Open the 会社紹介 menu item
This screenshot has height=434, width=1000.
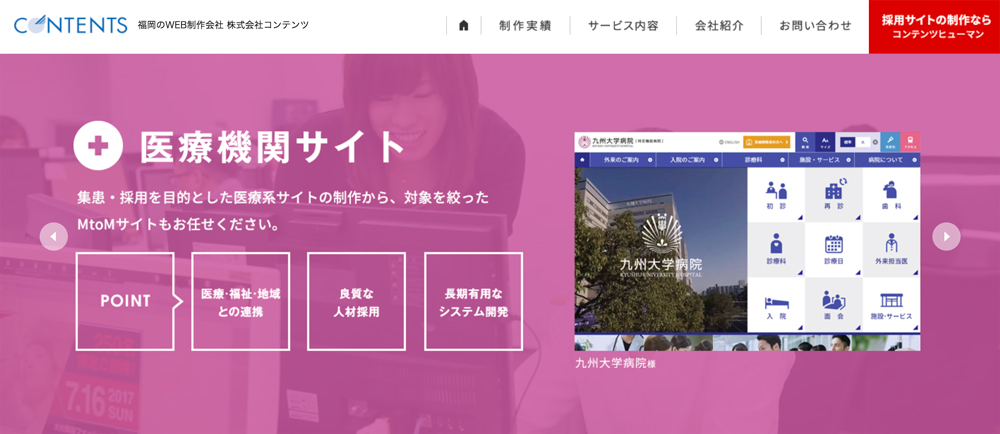pos(719,26)
